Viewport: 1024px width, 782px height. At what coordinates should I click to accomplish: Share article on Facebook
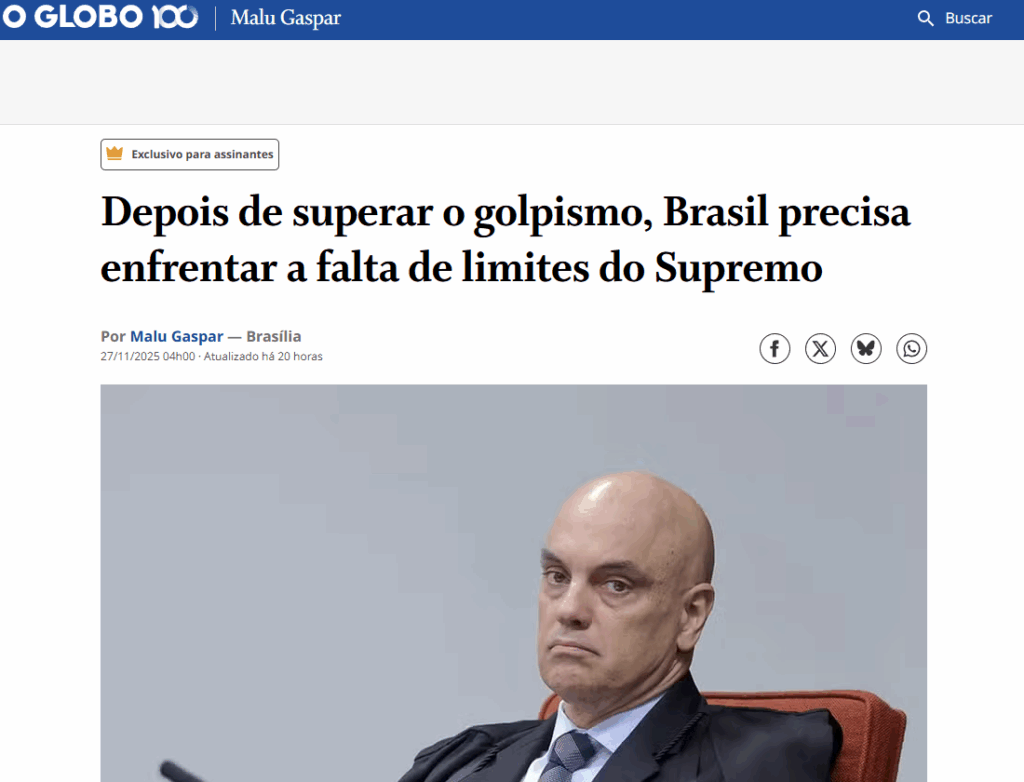coord(775,348)
